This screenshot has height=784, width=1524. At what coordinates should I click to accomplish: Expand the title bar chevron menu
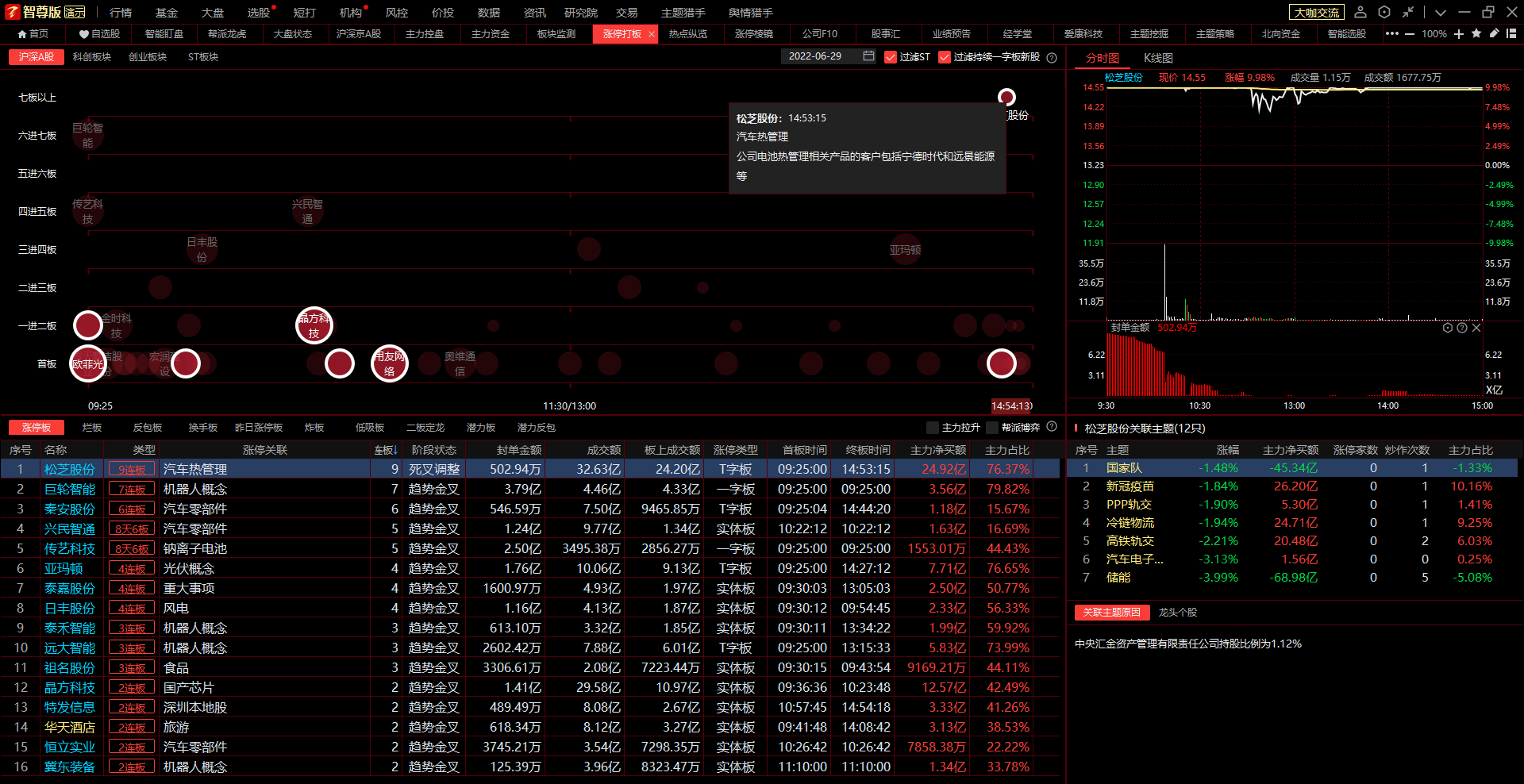tap(1441, 13)
